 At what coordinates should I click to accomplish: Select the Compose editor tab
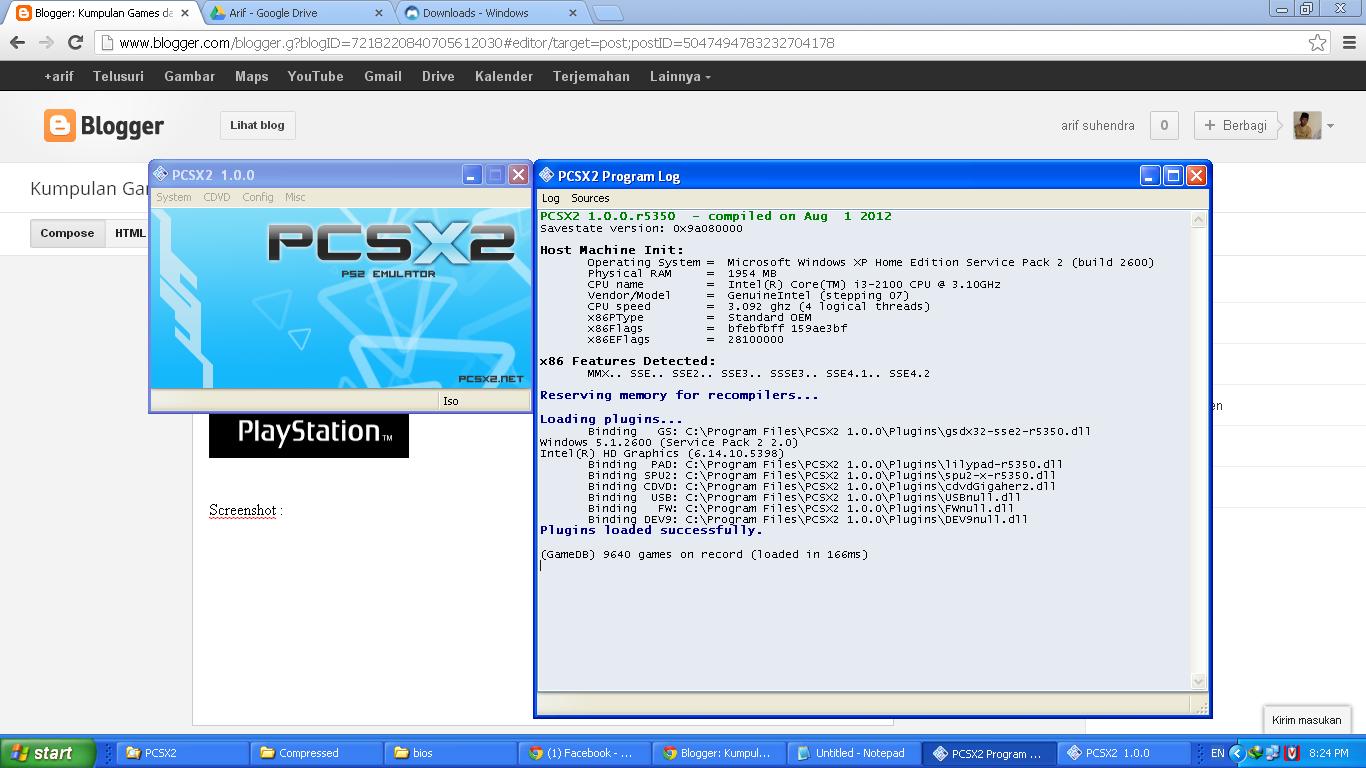click(x=67, y=233)
